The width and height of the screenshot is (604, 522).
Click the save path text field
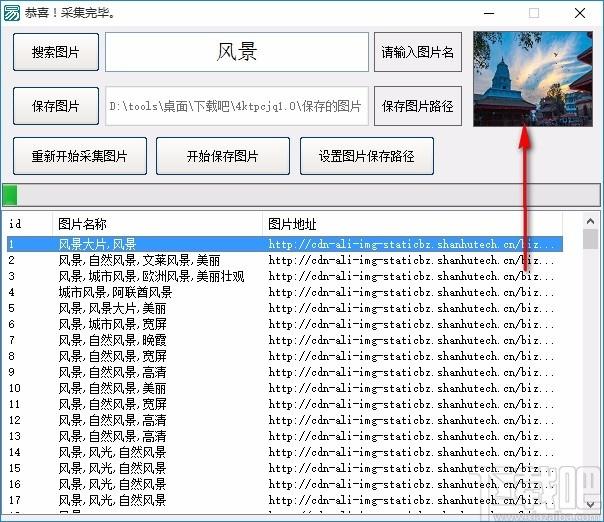click(x=237, y=106)
